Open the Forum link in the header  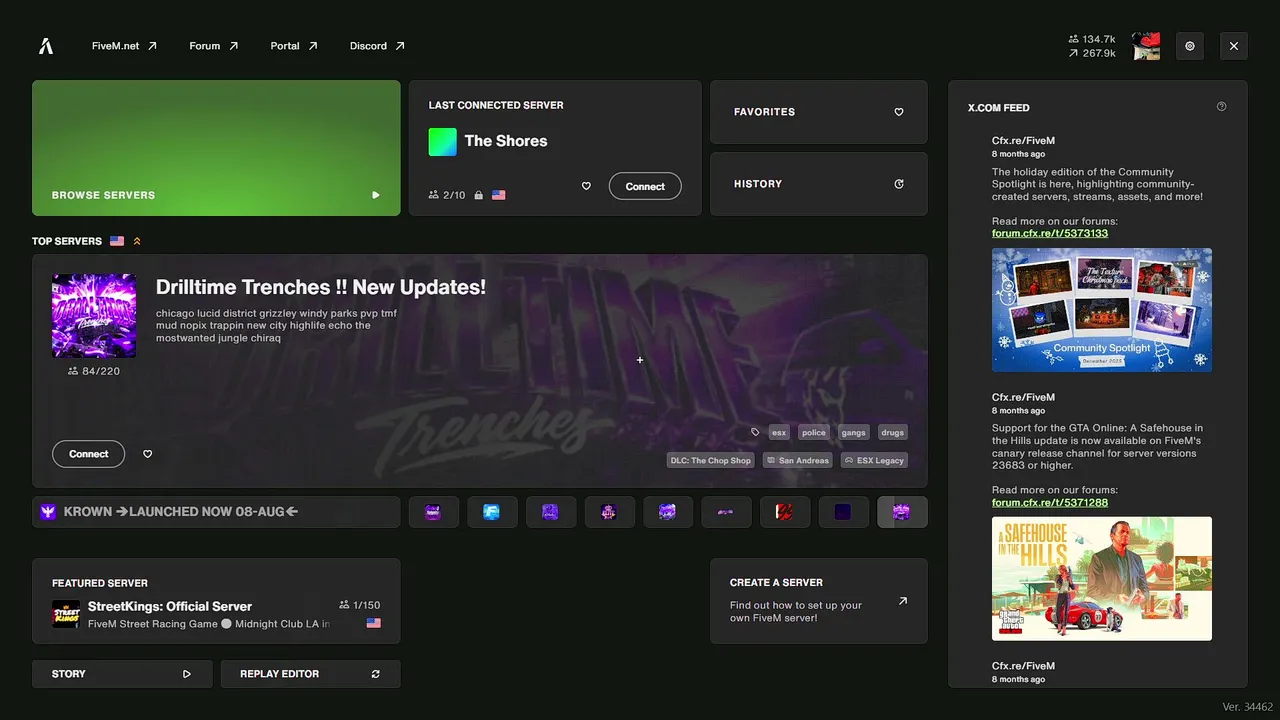214,46
